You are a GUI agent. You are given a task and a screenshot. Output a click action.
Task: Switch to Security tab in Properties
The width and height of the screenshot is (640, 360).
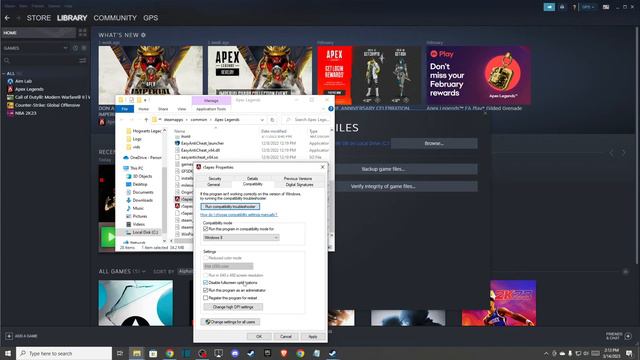click(x=215, y=178)
